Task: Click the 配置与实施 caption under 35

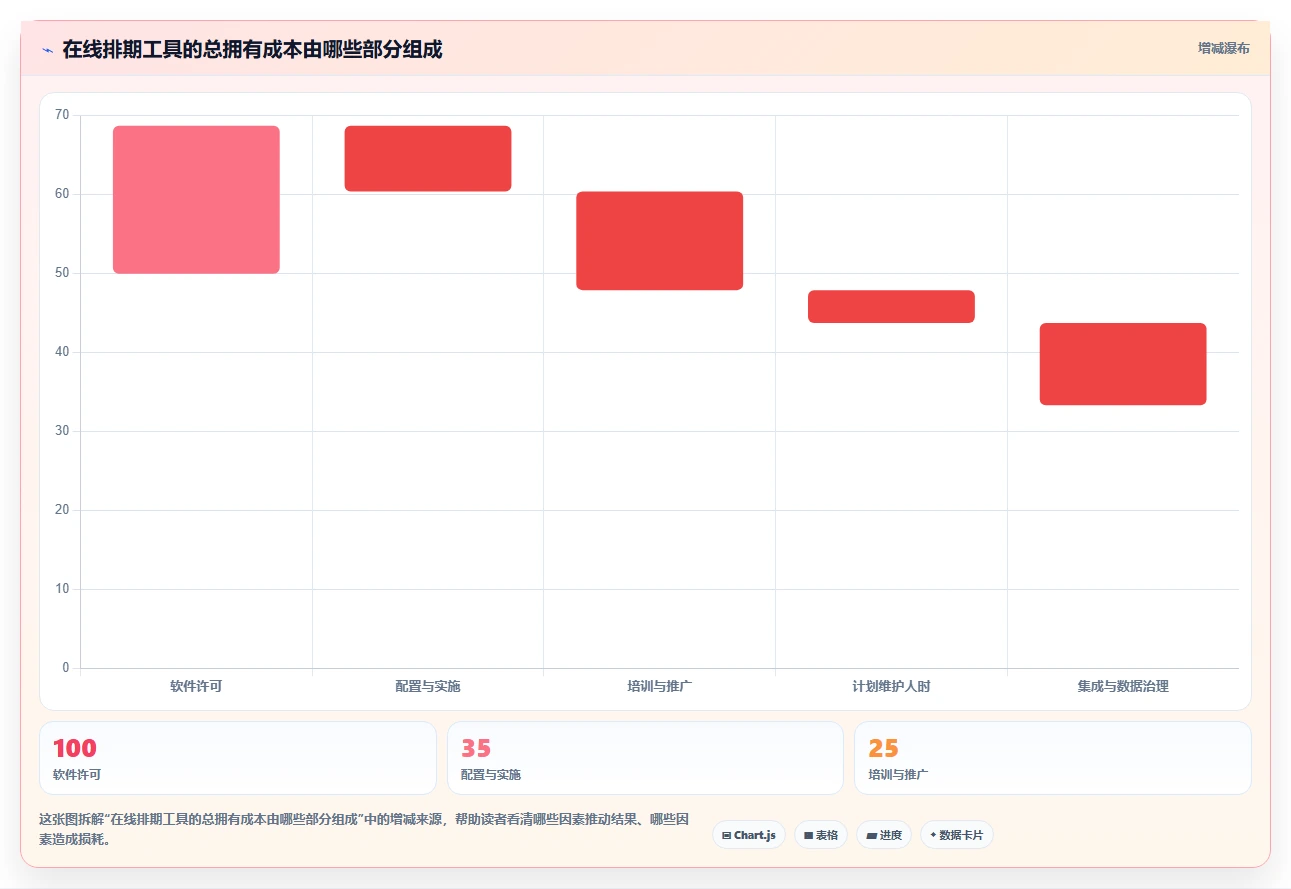Action: [x=491, y=775]
